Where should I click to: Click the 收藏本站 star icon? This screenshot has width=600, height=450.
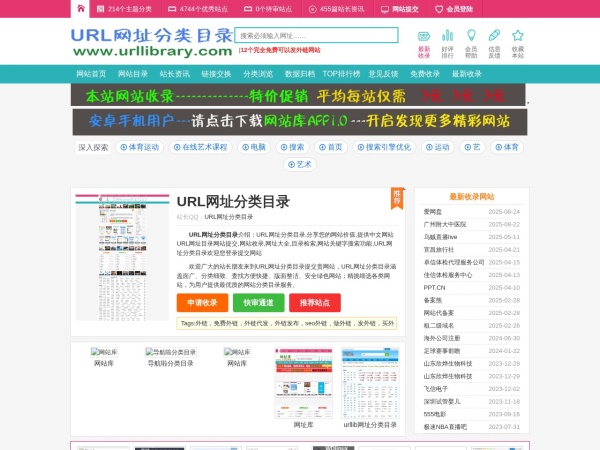click(x=518, y=44)
